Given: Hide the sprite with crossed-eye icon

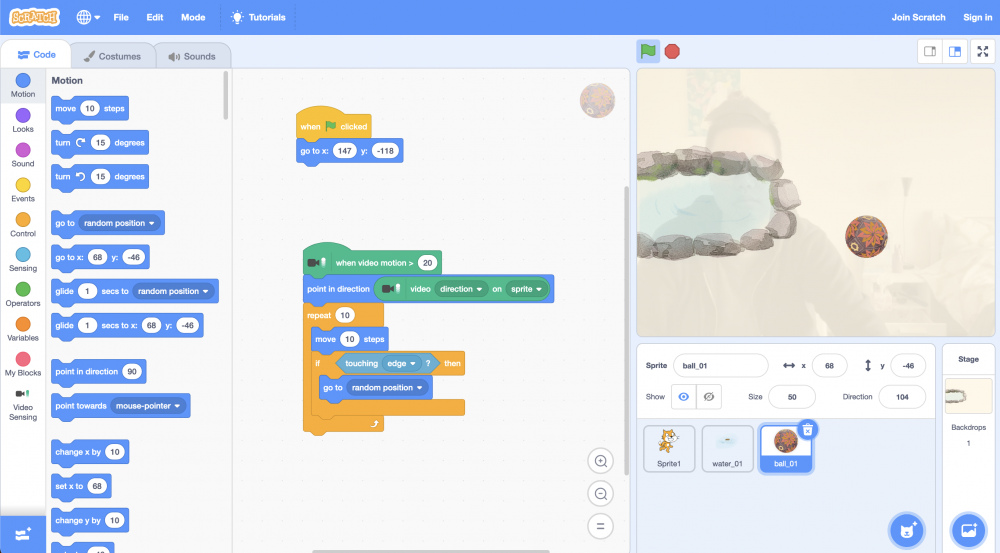Looking at the screenshot, I should pos(709,397).
